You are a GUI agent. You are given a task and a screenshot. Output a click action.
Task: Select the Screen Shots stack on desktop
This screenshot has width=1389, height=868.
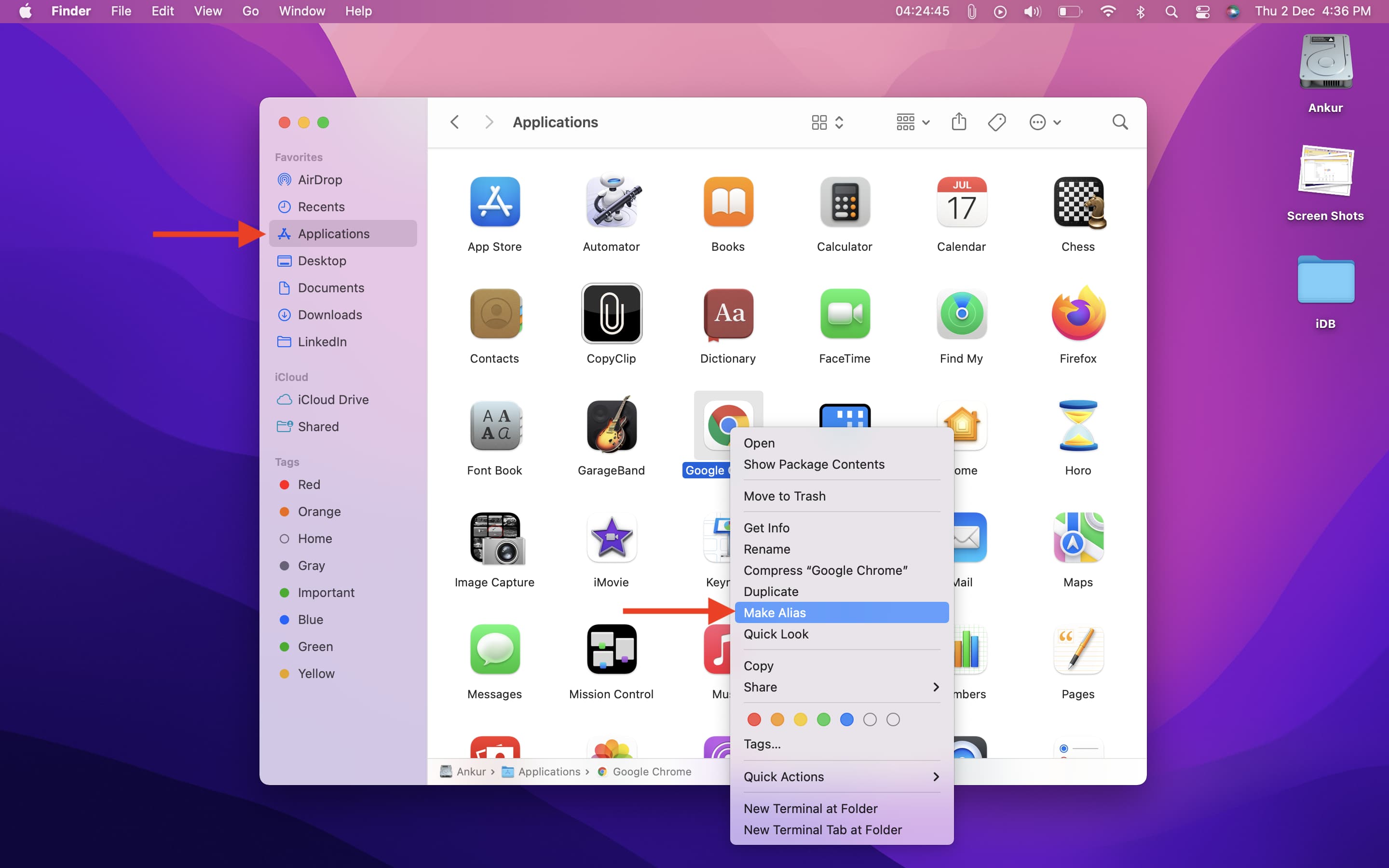tap(1326, 171)
